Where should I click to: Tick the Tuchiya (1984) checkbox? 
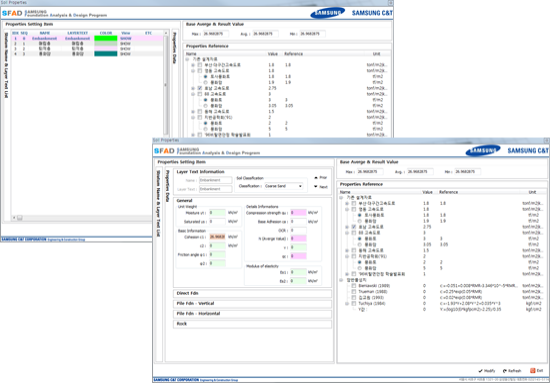(354, 303)
